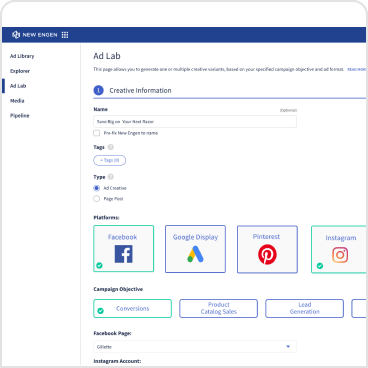
Task: Select the Product Catalog Sales objective
Action: pyautogui.click(x=219, y=308)
